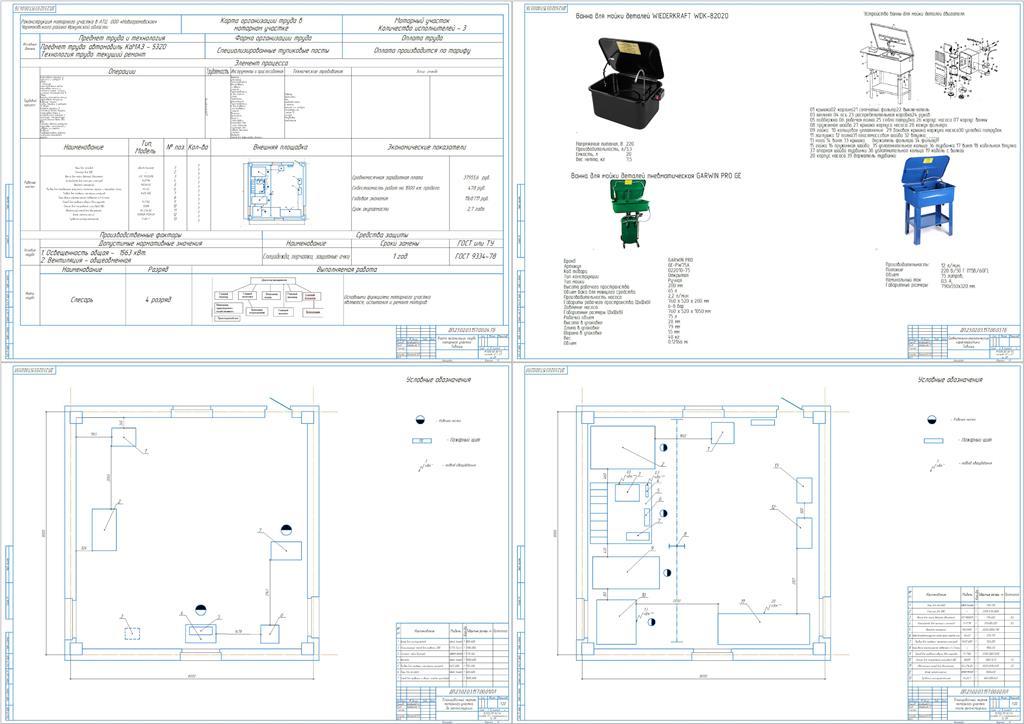1024x724 pixels.
Task: Select the "Производственные факторы" heading
Action: point(140,234)
